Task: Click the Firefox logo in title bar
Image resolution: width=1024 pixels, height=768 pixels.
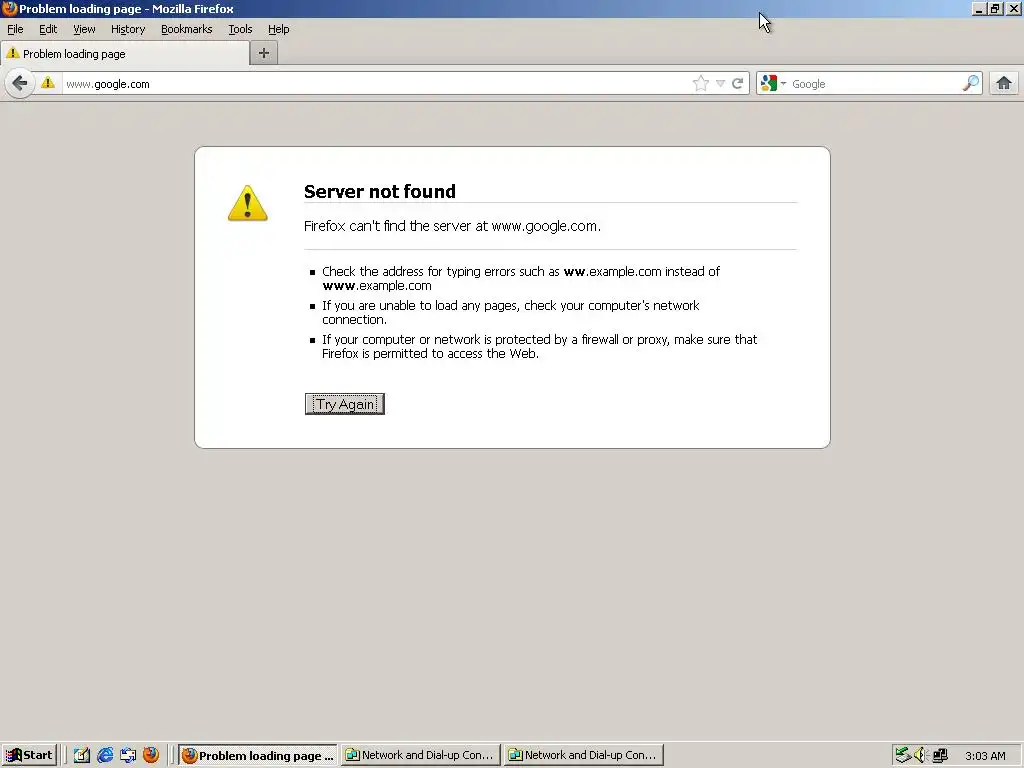Action: [9, 8]
